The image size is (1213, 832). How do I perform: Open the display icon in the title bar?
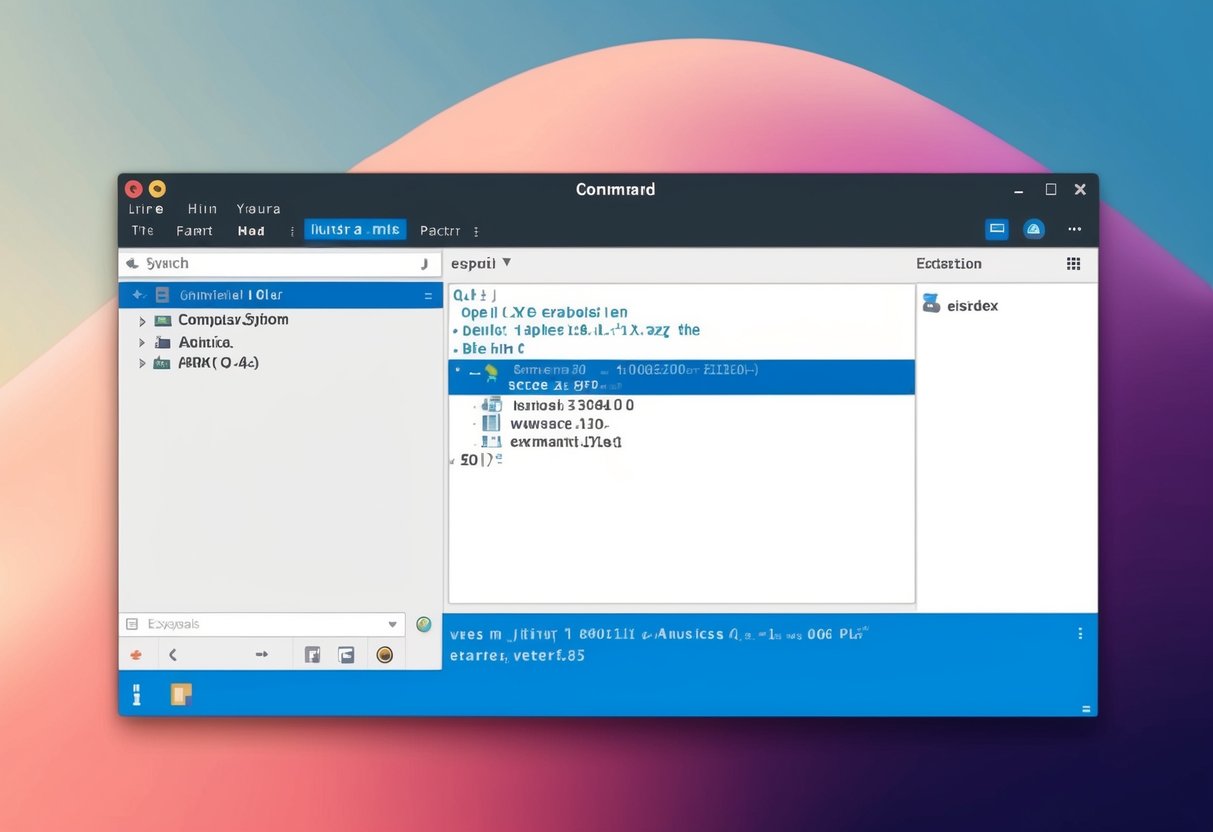(996, 229)
